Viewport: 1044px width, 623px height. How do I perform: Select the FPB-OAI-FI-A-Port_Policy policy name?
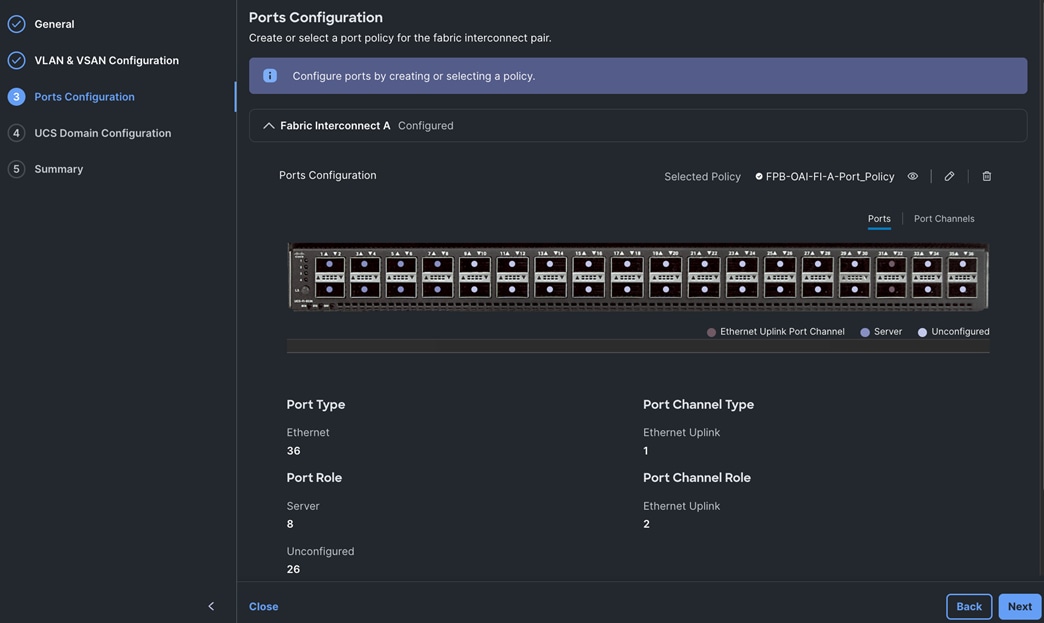pos(830,176)
